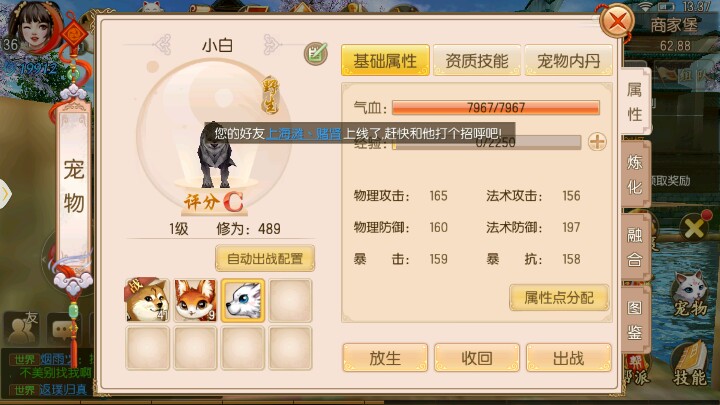Tap the yellow crossed swords icon
720x405 pixels.
[x=694, y=227]
